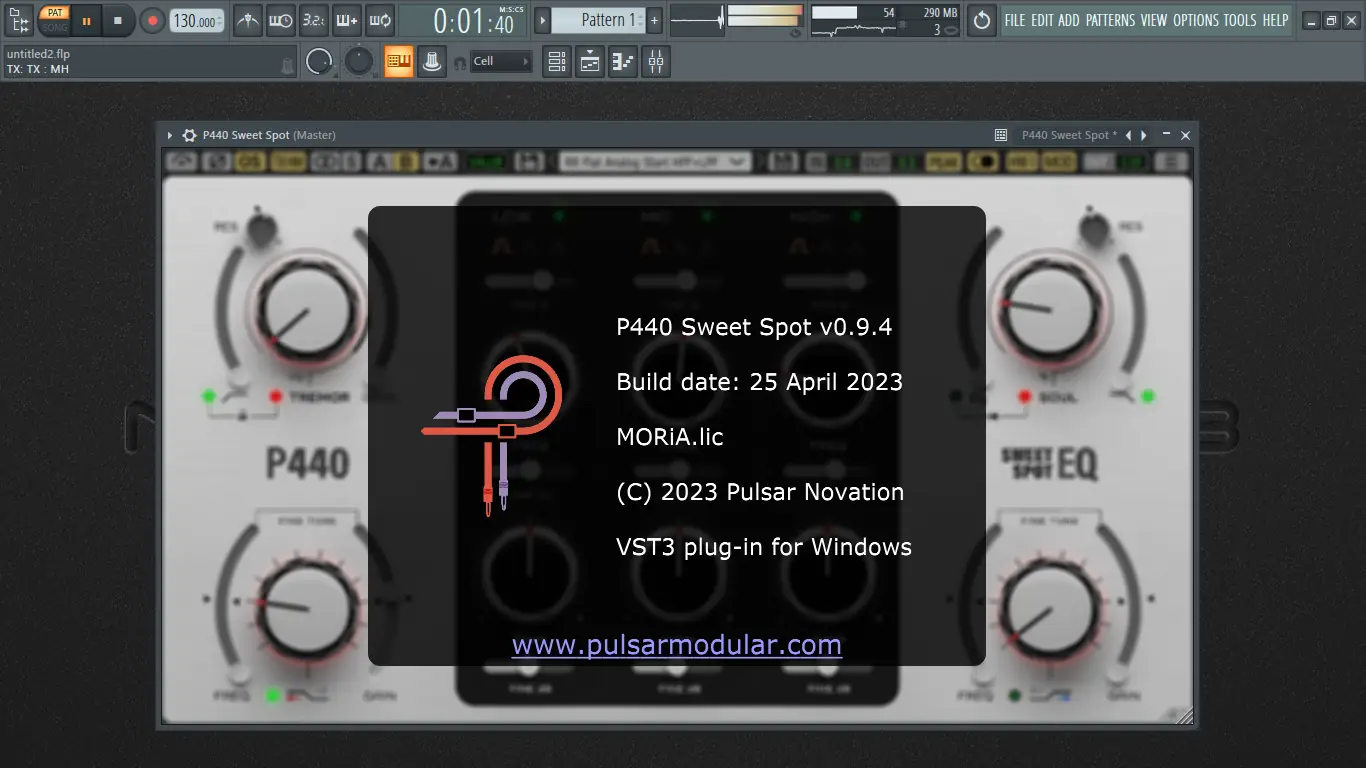
Task: Toggle the red record button
Action: click(x=152, y=20)
